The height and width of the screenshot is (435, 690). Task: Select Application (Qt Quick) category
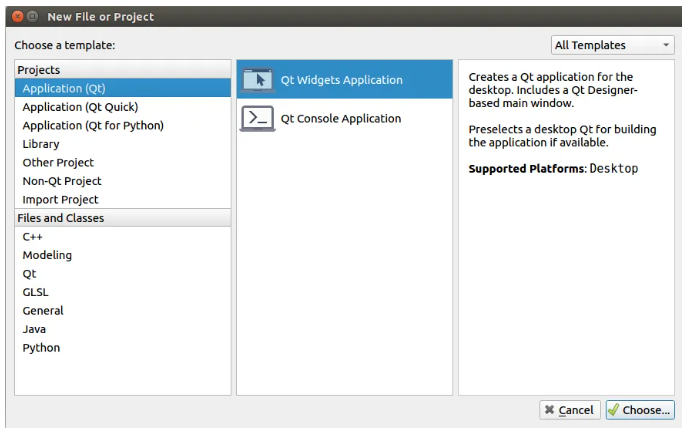[x=123, y=107]
